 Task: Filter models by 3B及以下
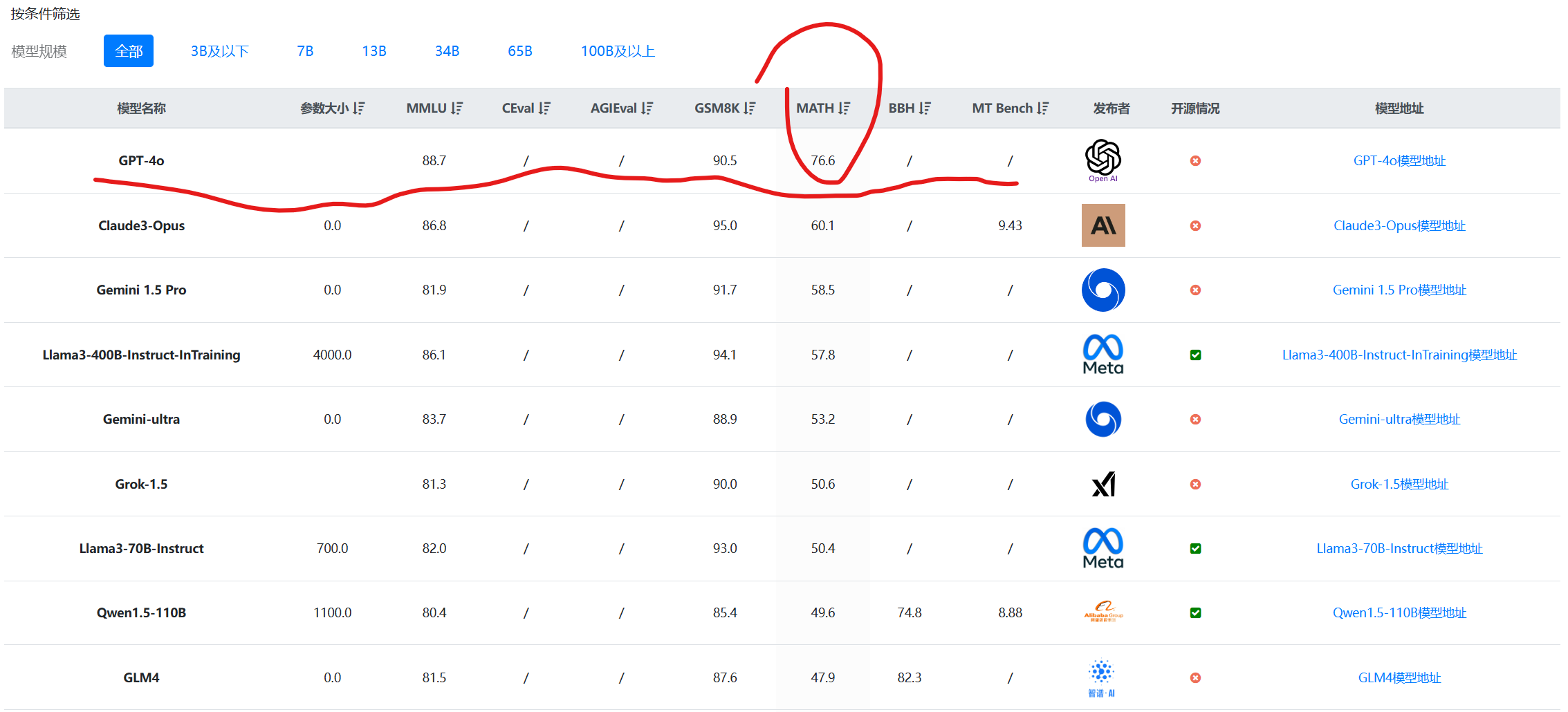(220, 51)
